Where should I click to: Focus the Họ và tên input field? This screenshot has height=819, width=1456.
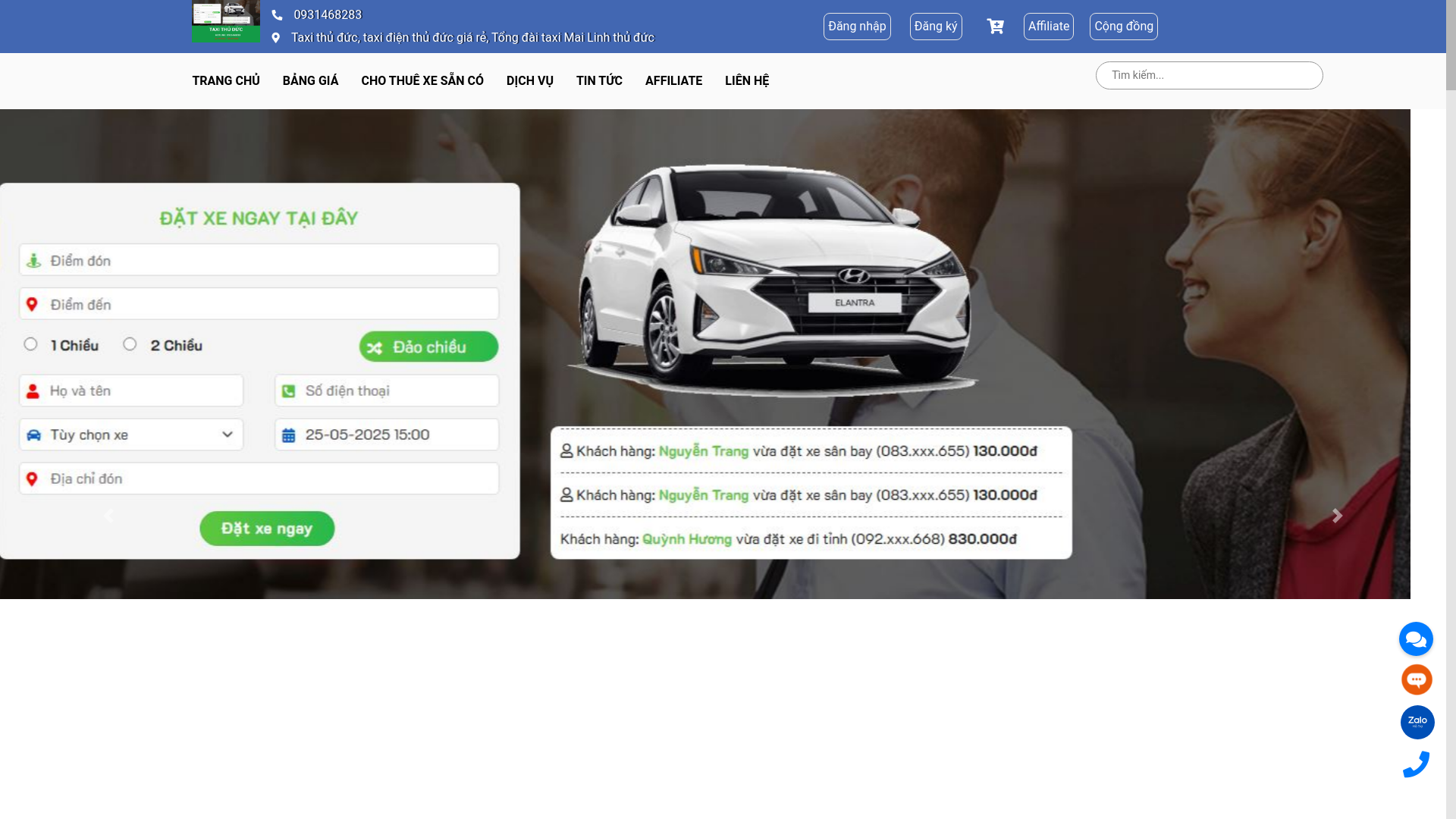point(131,391)
